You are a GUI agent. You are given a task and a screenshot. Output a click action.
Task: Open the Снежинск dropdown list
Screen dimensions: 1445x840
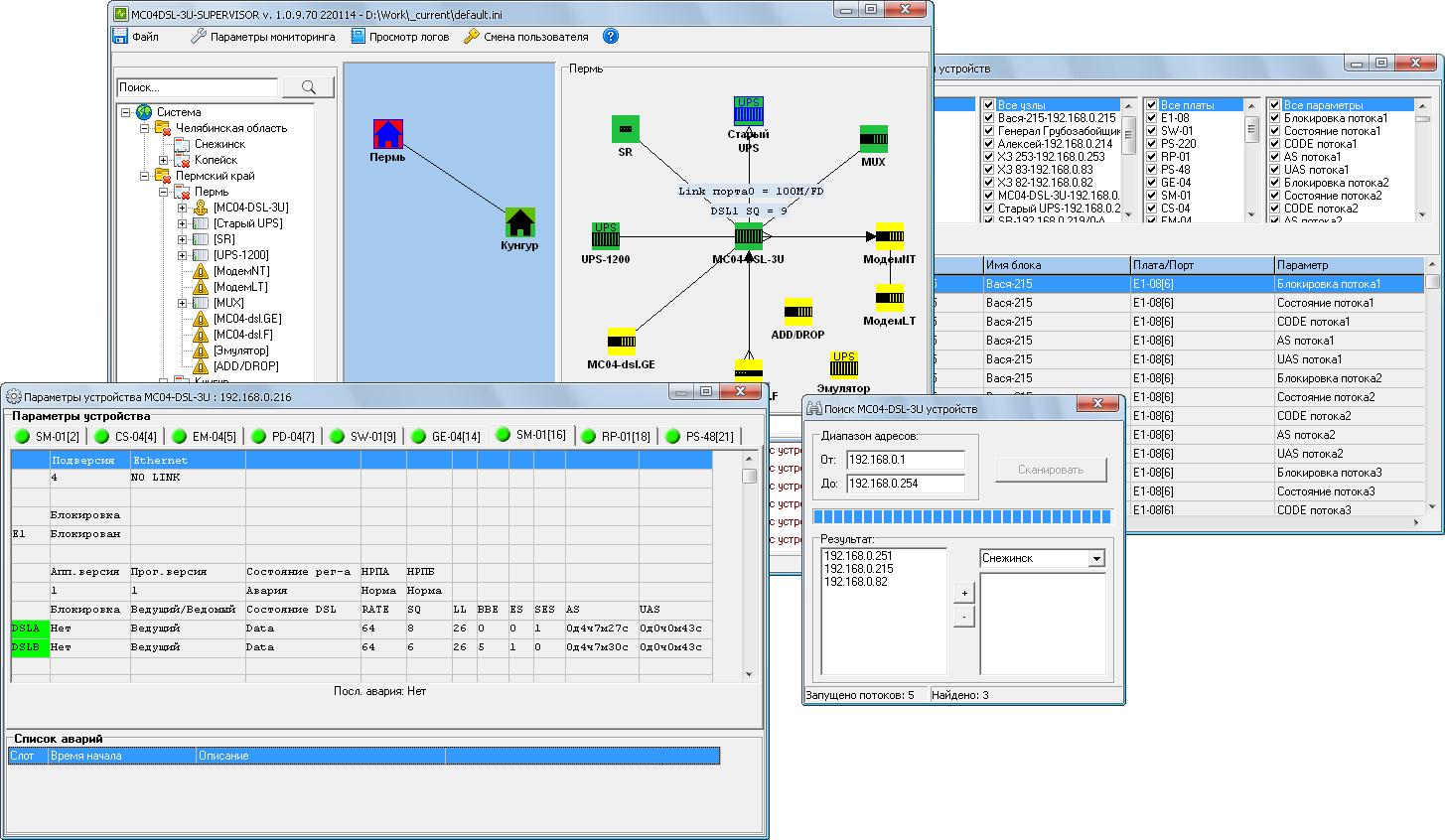(x=1096, y=559)
